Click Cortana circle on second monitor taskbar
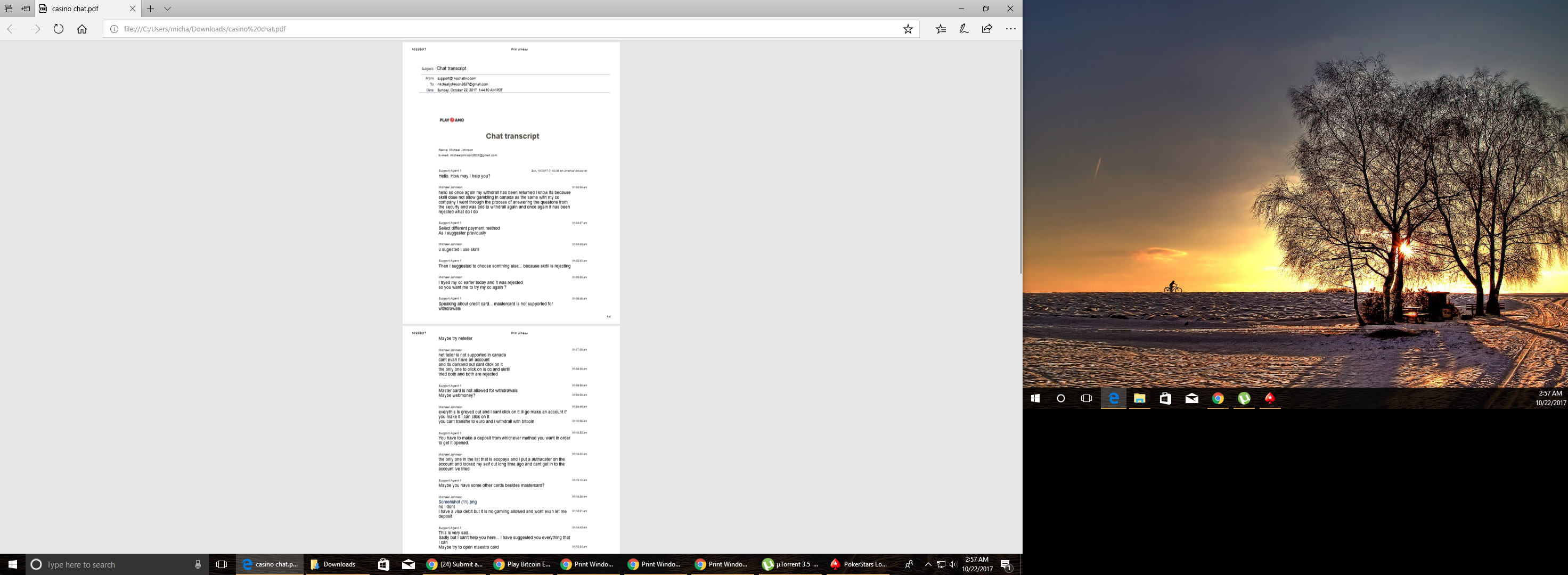This screenshot has height=575, width=1568. 1061,398
